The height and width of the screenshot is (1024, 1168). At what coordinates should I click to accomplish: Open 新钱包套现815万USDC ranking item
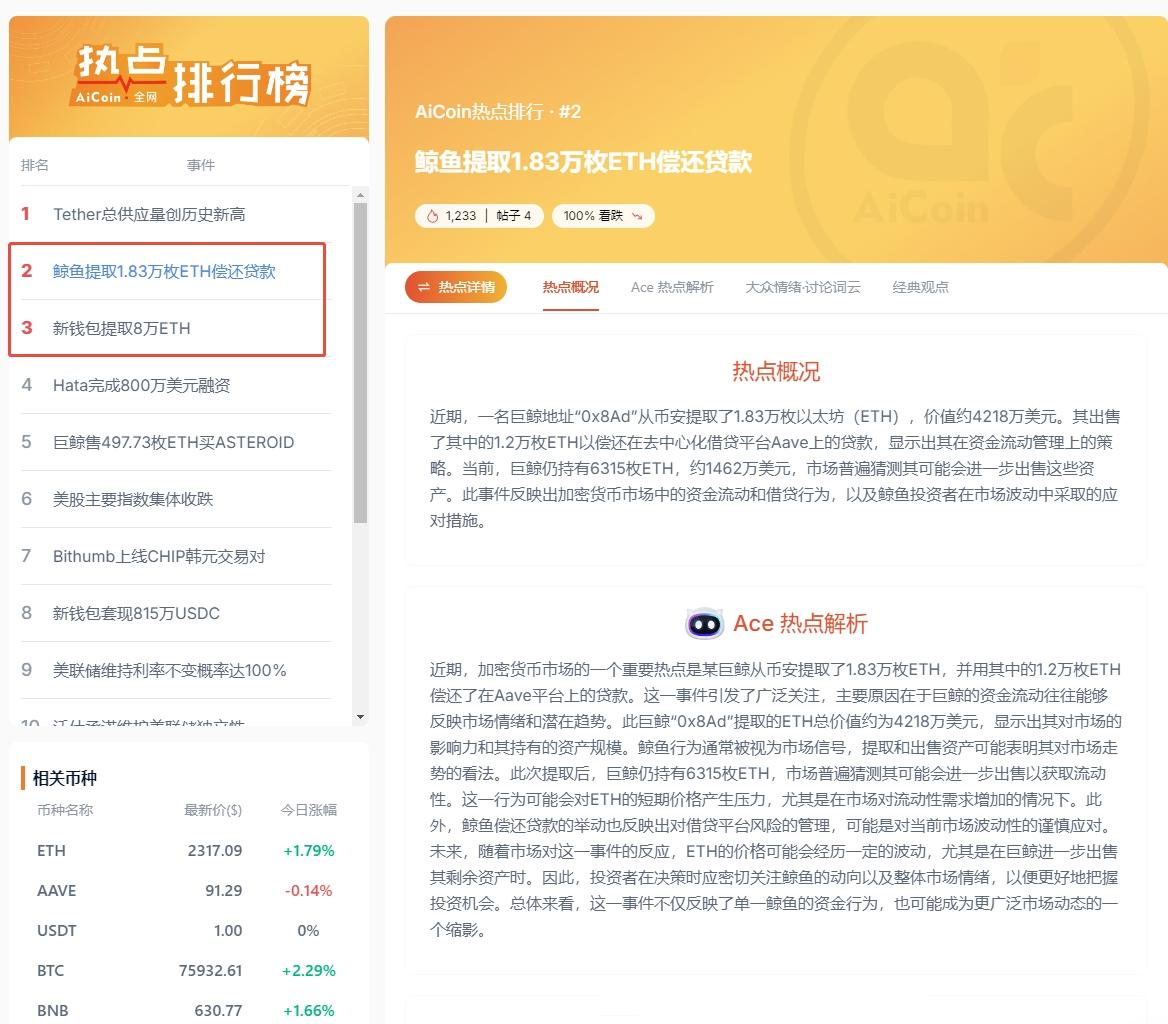coord(177,613)
